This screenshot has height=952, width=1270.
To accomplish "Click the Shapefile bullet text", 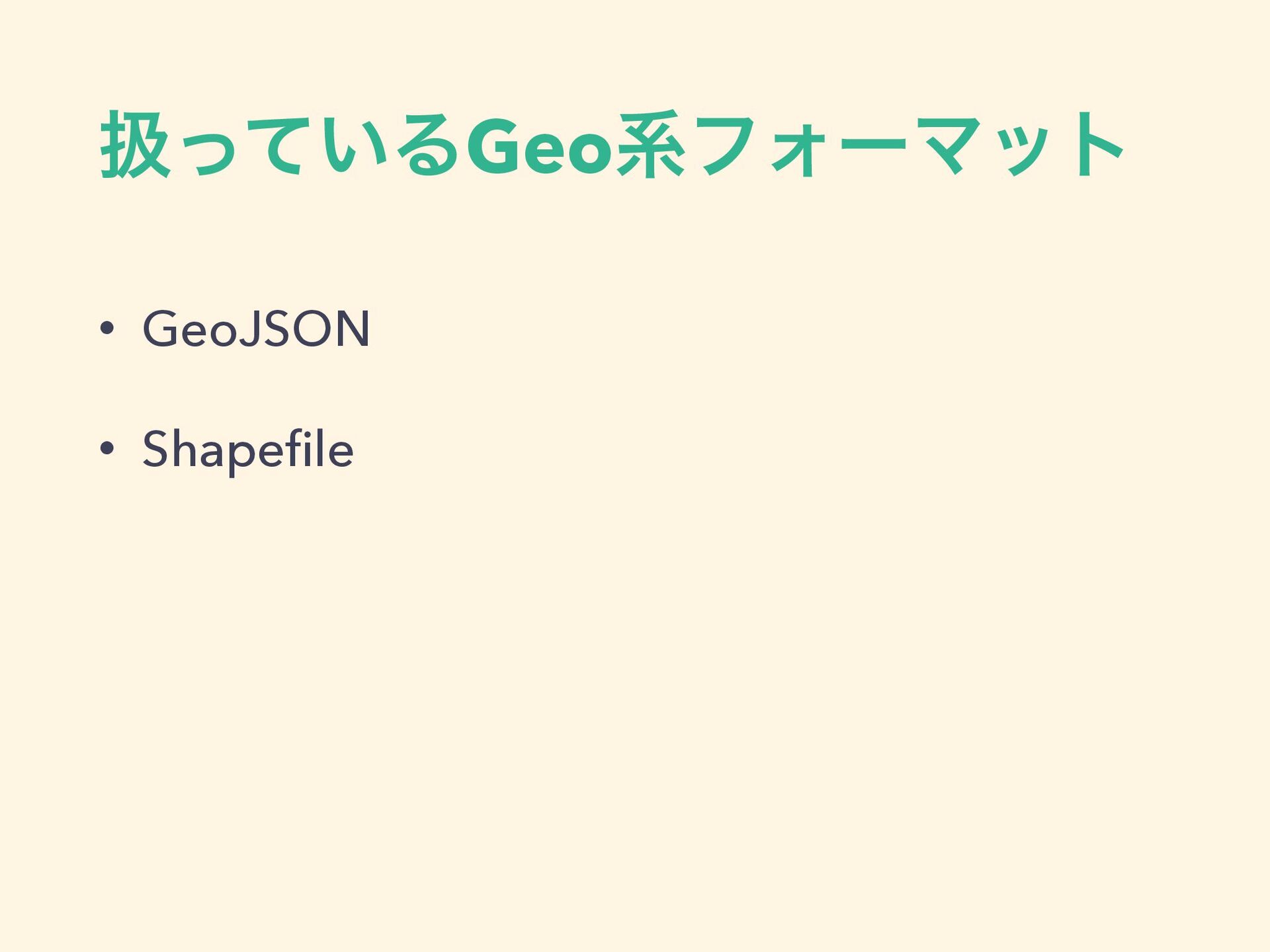I will coord(248,450).
